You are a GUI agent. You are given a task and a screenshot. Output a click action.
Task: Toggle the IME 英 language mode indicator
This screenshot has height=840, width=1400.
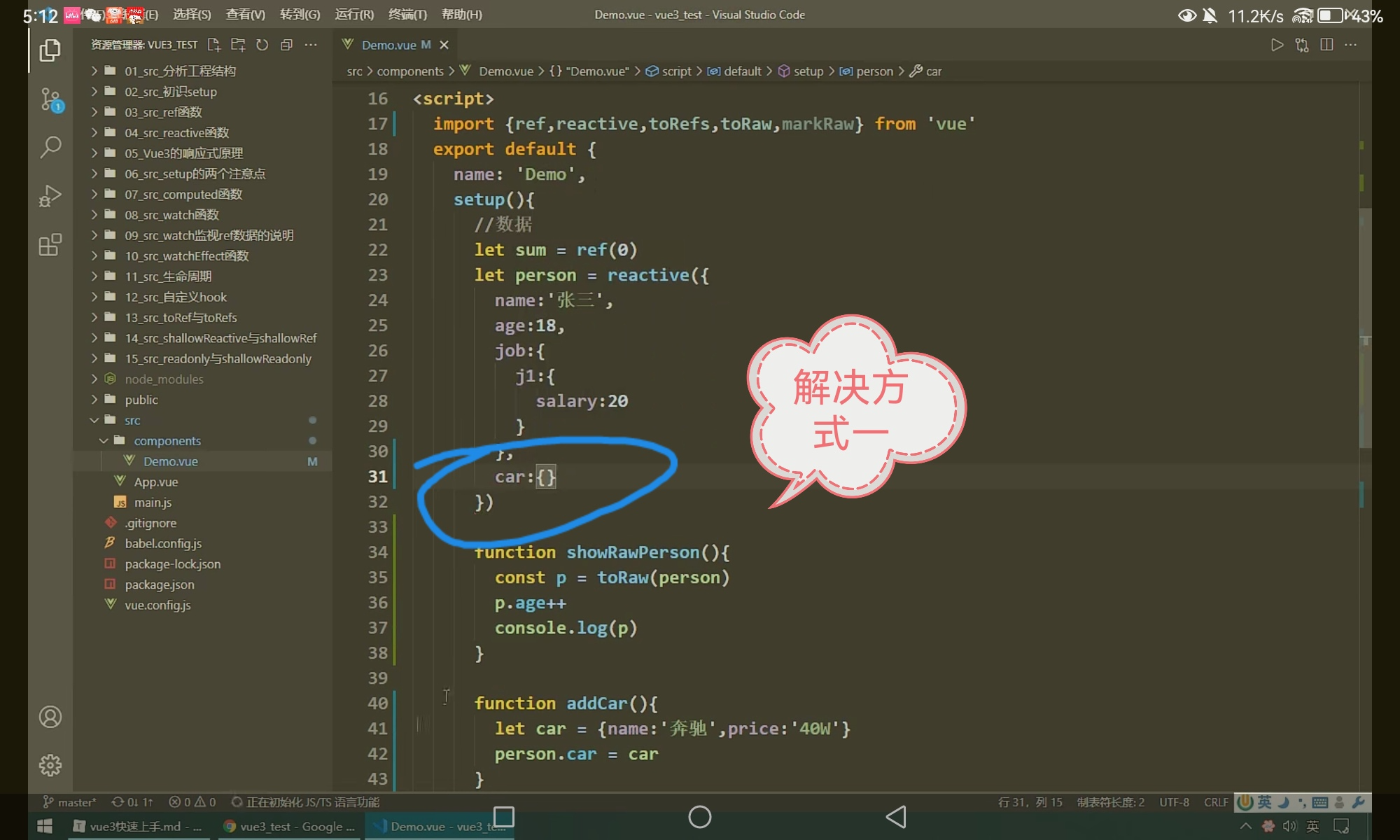tap(1264, 802)
